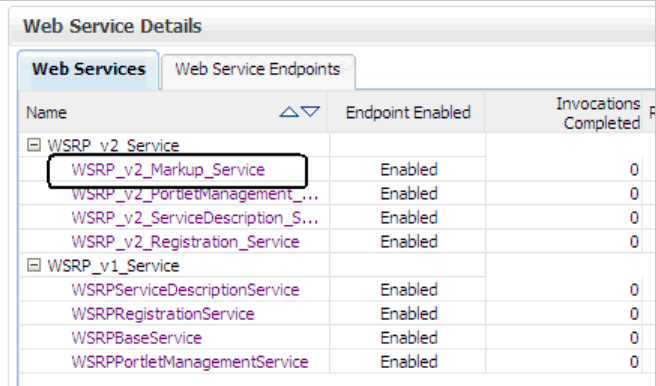Image resolution: width=656 pixels, height=386 pixels.
Task: Open the WSRP_v2_PortletManagement_... link
Action: tap(195, 194)
